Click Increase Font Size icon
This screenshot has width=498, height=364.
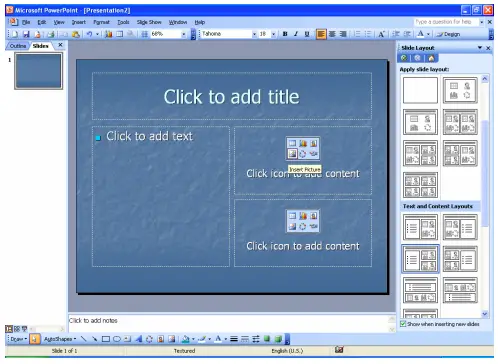pyautogui.click(x=382, y=34)
